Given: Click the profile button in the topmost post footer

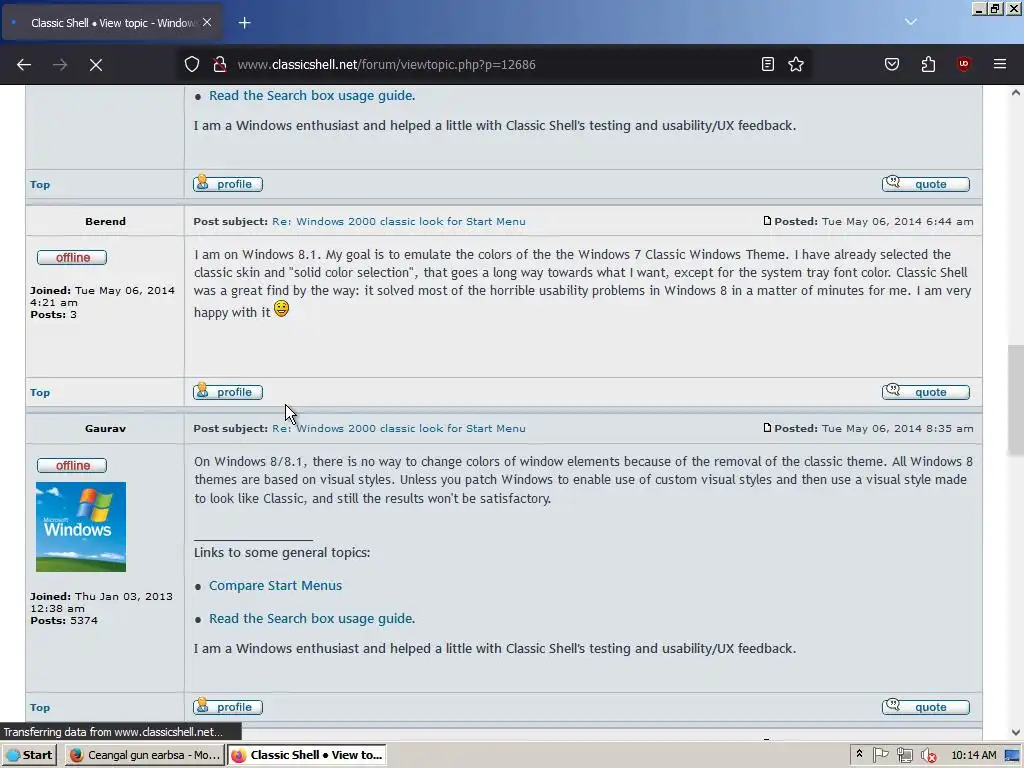Looking at the screenshot, I should (x=228, y=184).
